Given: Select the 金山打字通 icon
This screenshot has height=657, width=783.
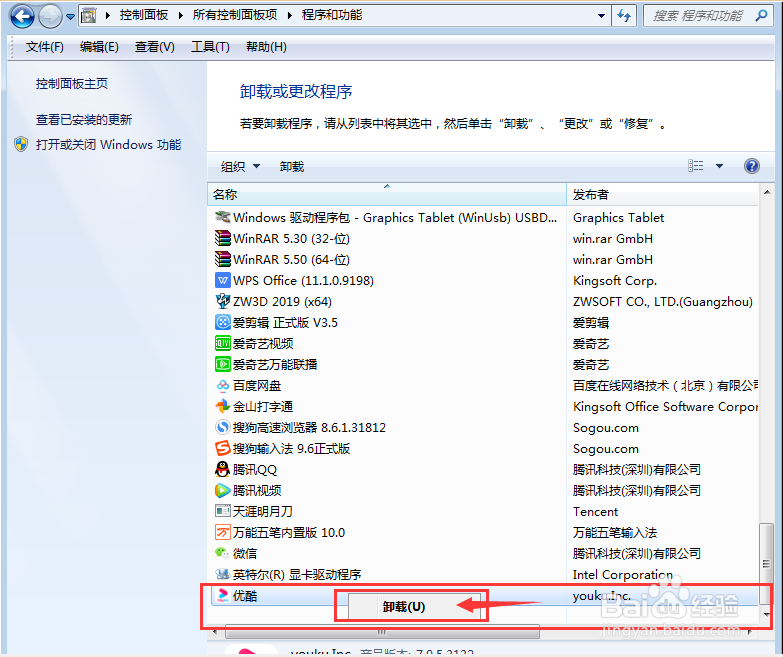Looking at the screenshot, I should (x=223, y=406).
